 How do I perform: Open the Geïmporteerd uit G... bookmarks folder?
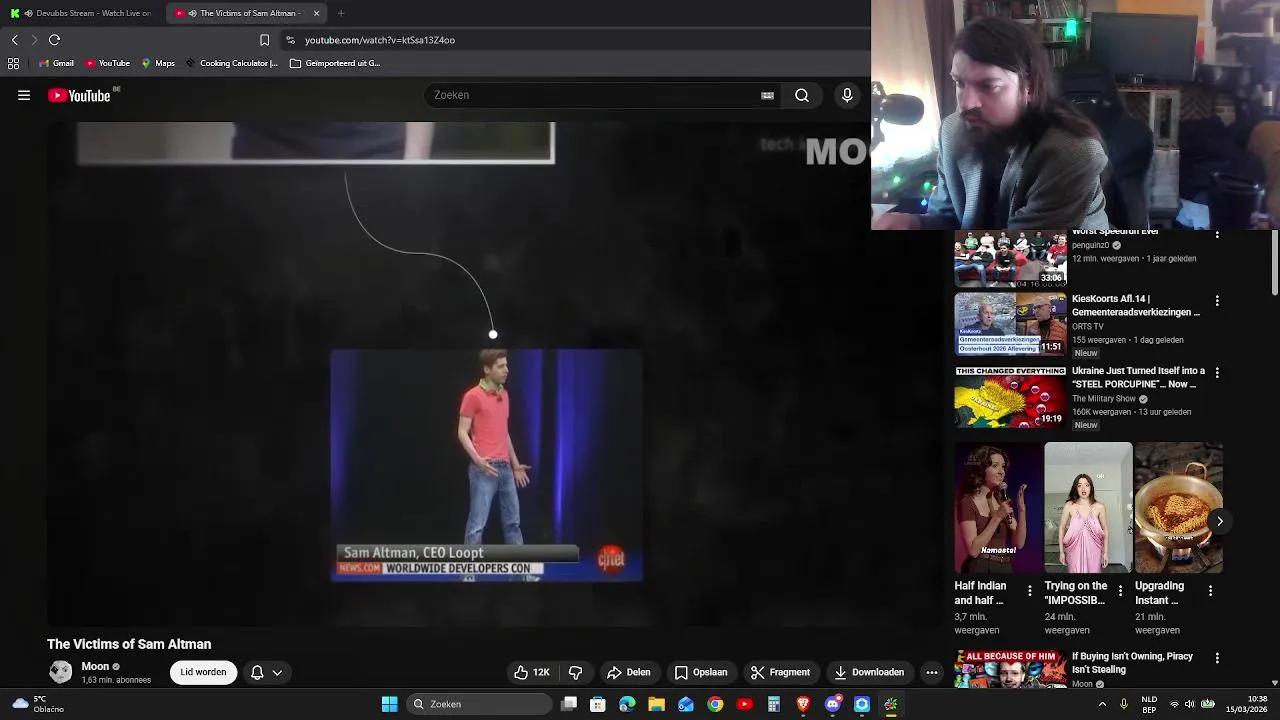(335, 63)
